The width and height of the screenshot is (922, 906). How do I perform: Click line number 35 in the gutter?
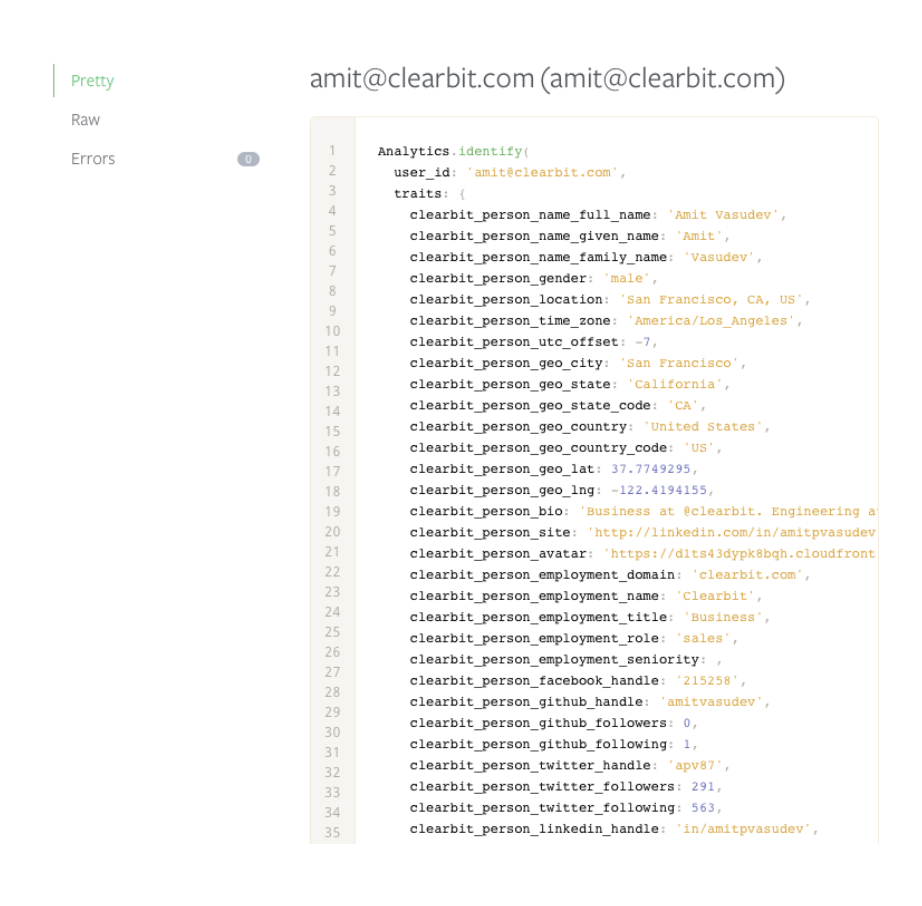point(332,832)
